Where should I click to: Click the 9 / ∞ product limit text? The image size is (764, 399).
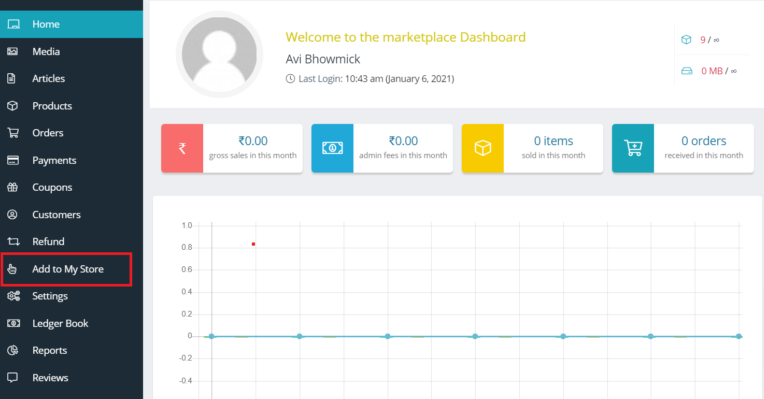coord(709,40)
